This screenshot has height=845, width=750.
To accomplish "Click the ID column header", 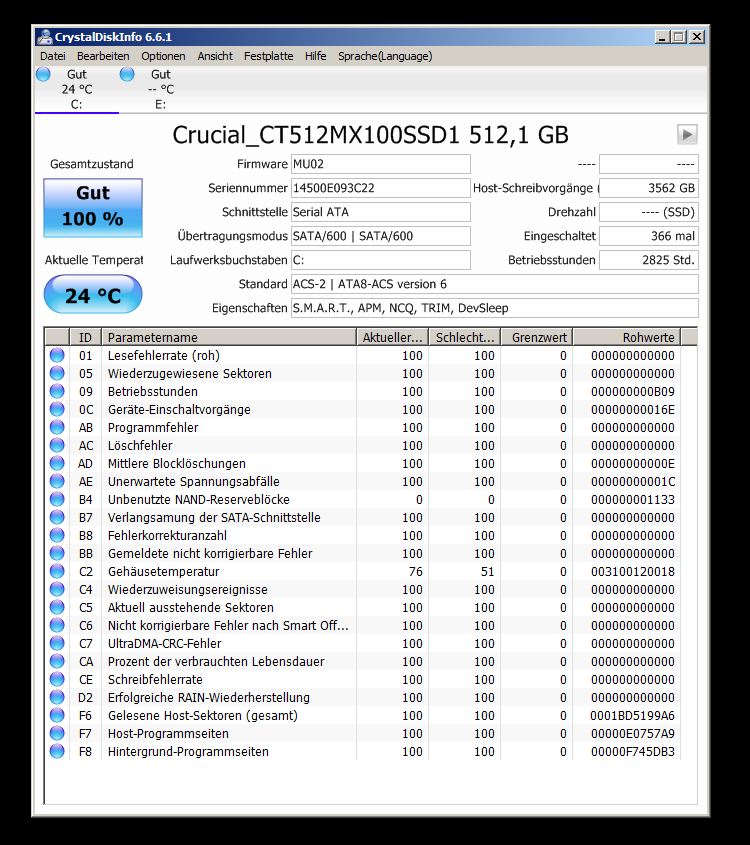I will point(85,337).
